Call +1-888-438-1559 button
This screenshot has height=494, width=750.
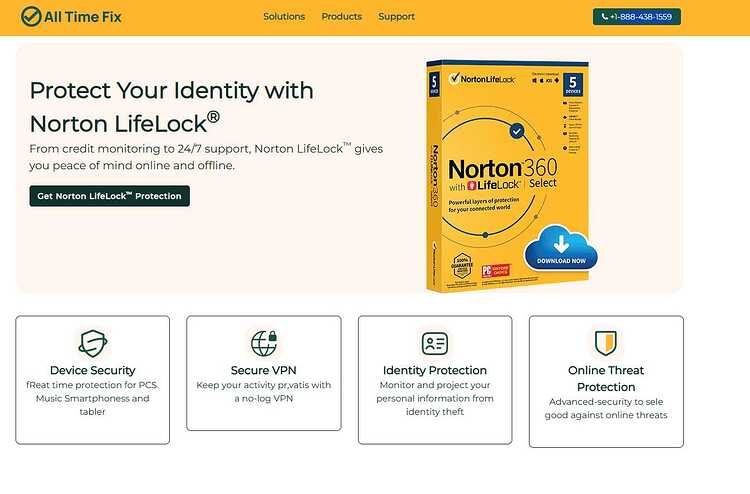point(637,17)
